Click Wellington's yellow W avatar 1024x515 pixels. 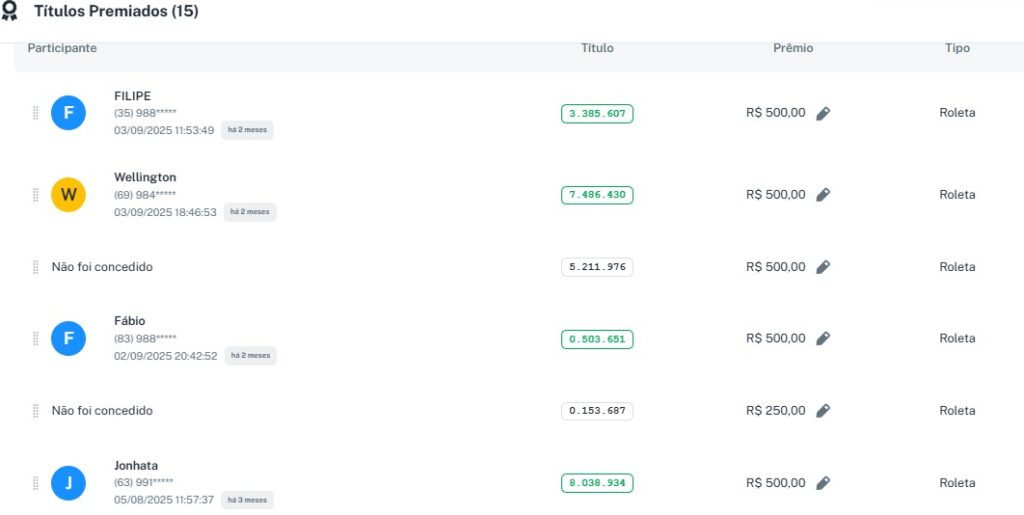[68, 195]
